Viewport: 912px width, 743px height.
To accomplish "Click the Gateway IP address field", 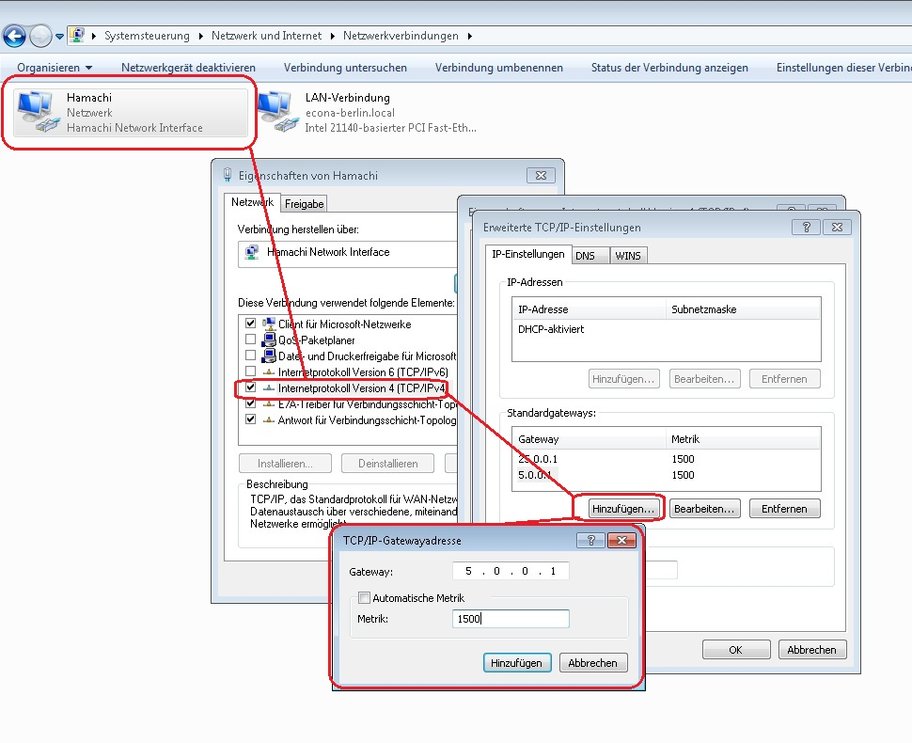I will pyautogui.click(x=511, y=571).
